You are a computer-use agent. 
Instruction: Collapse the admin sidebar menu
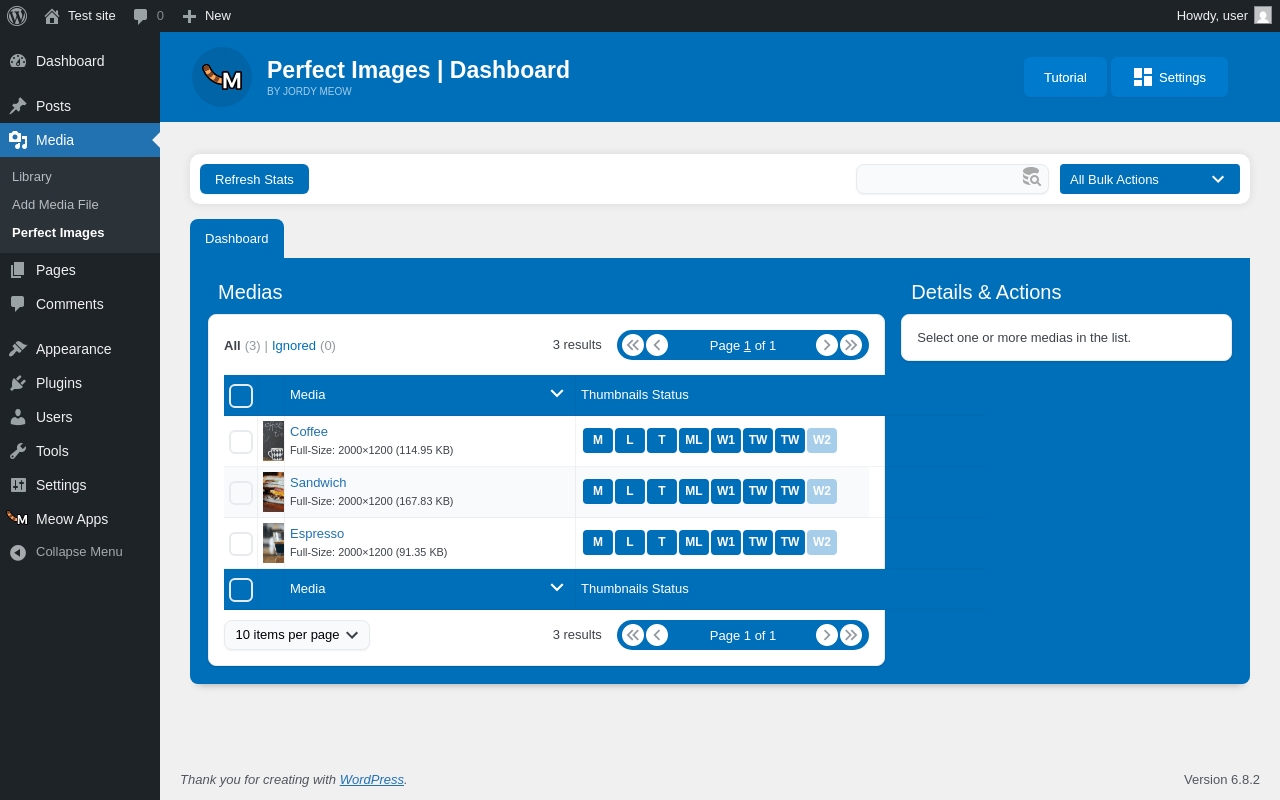(80, 552)
